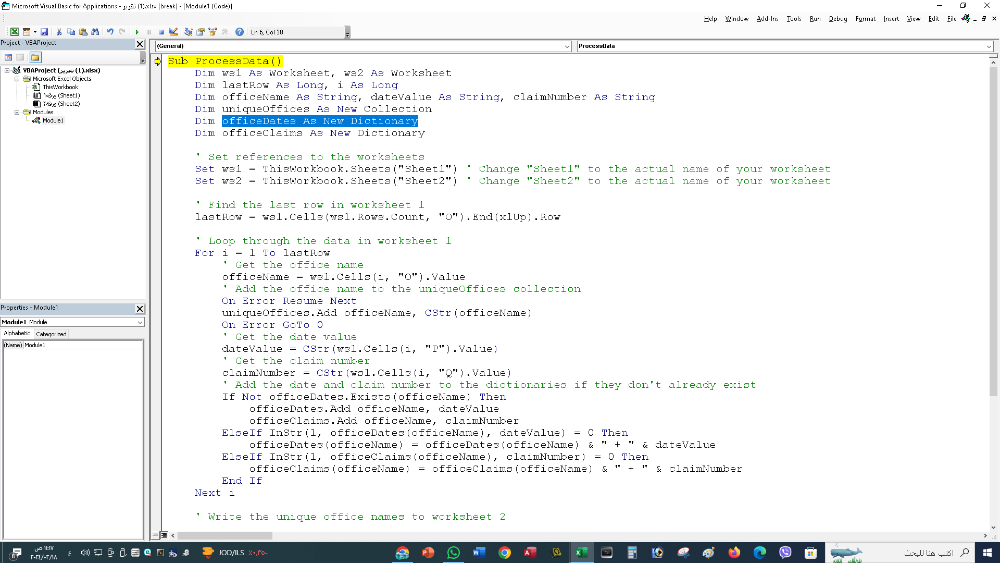Click the highlighted 'officeDates As New Dictionary' text

coord(320,121)
